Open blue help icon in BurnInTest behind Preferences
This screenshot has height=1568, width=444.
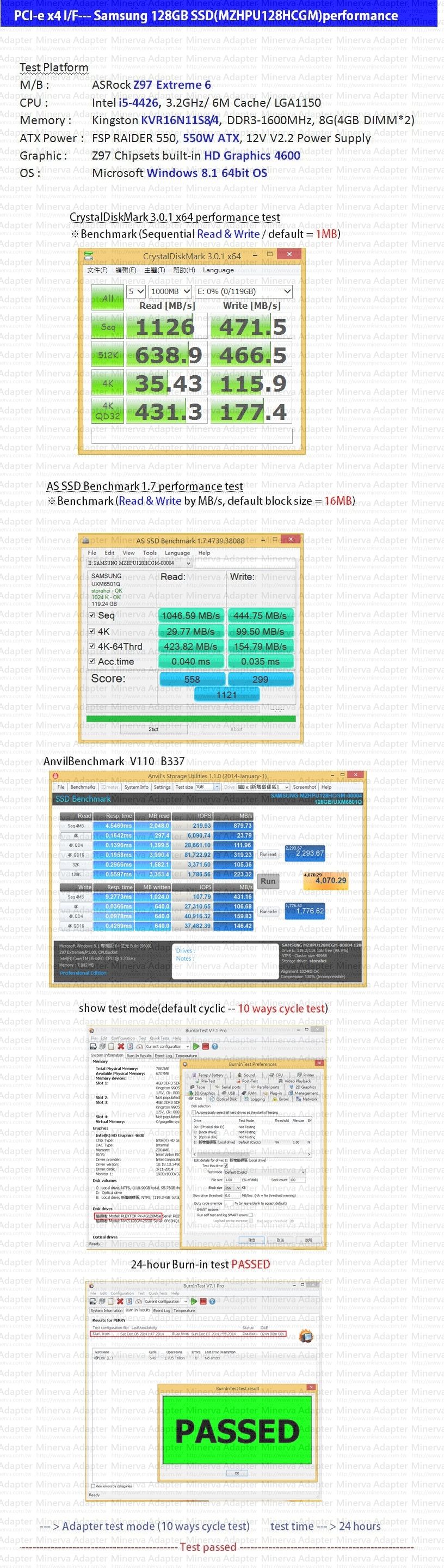[x=215, y=1047]
